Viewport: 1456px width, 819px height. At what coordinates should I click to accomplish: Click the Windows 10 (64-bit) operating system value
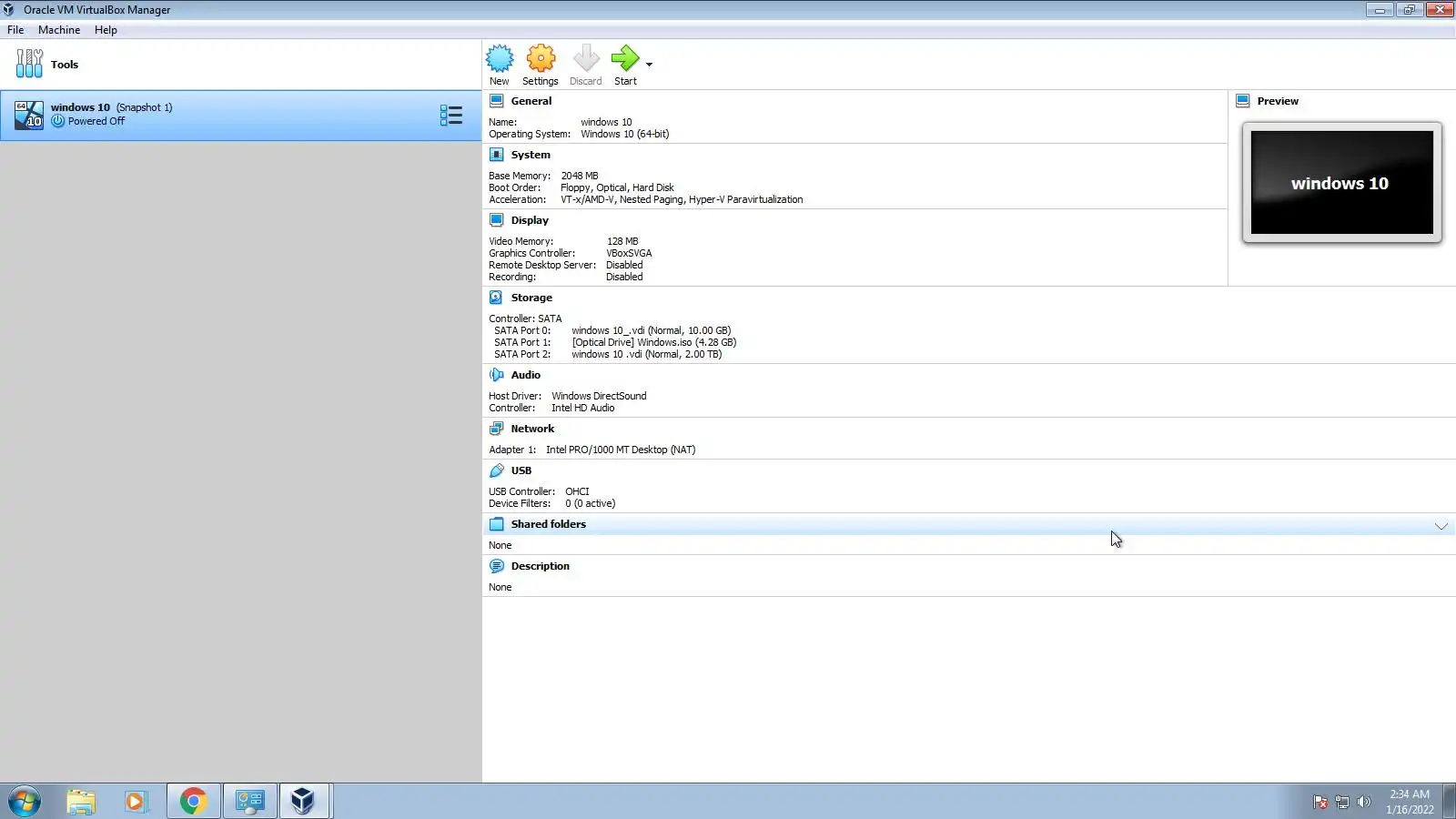pyautogui.click(x=625, y=134)
